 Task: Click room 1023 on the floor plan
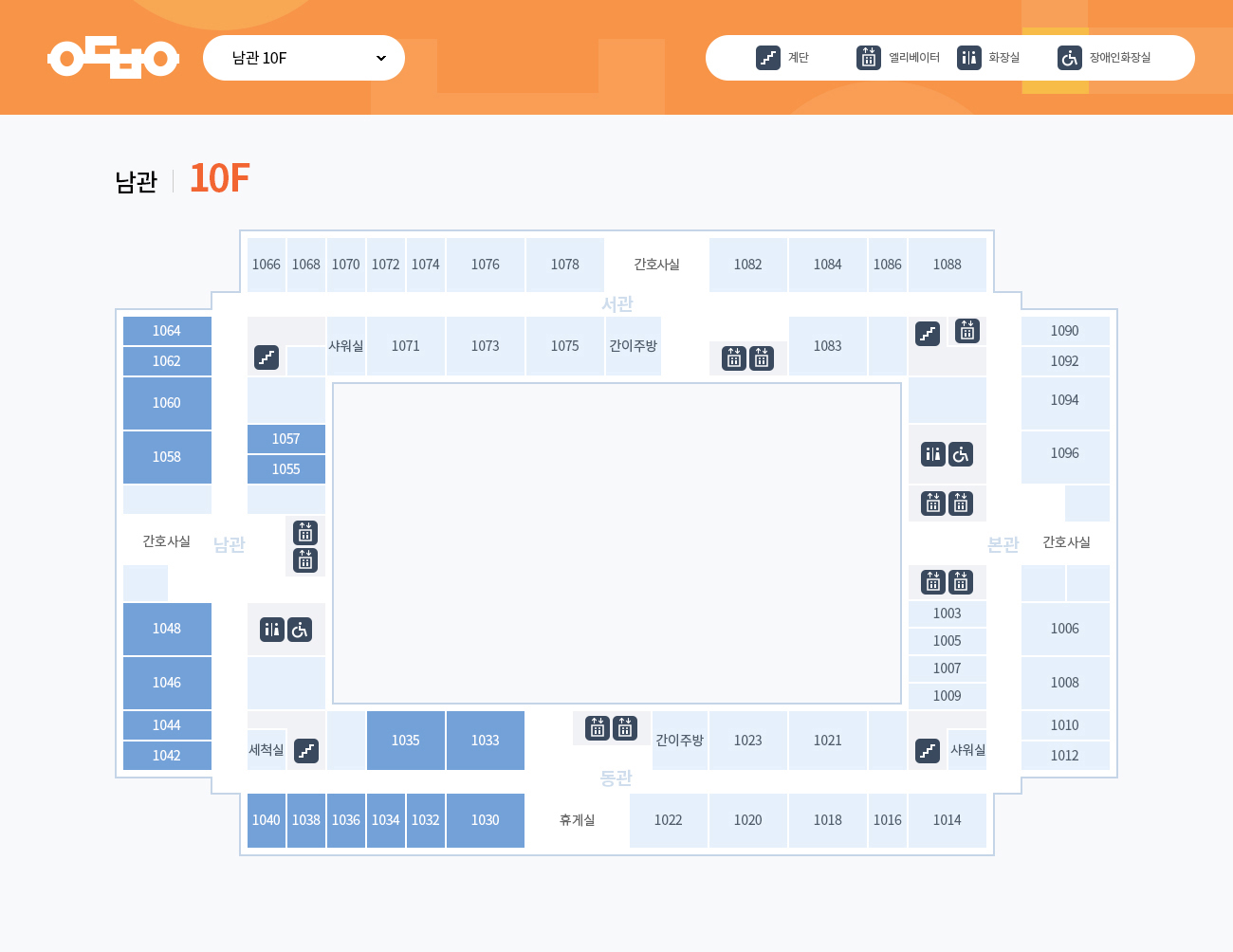pyautogui.click(x=748, y=741)
